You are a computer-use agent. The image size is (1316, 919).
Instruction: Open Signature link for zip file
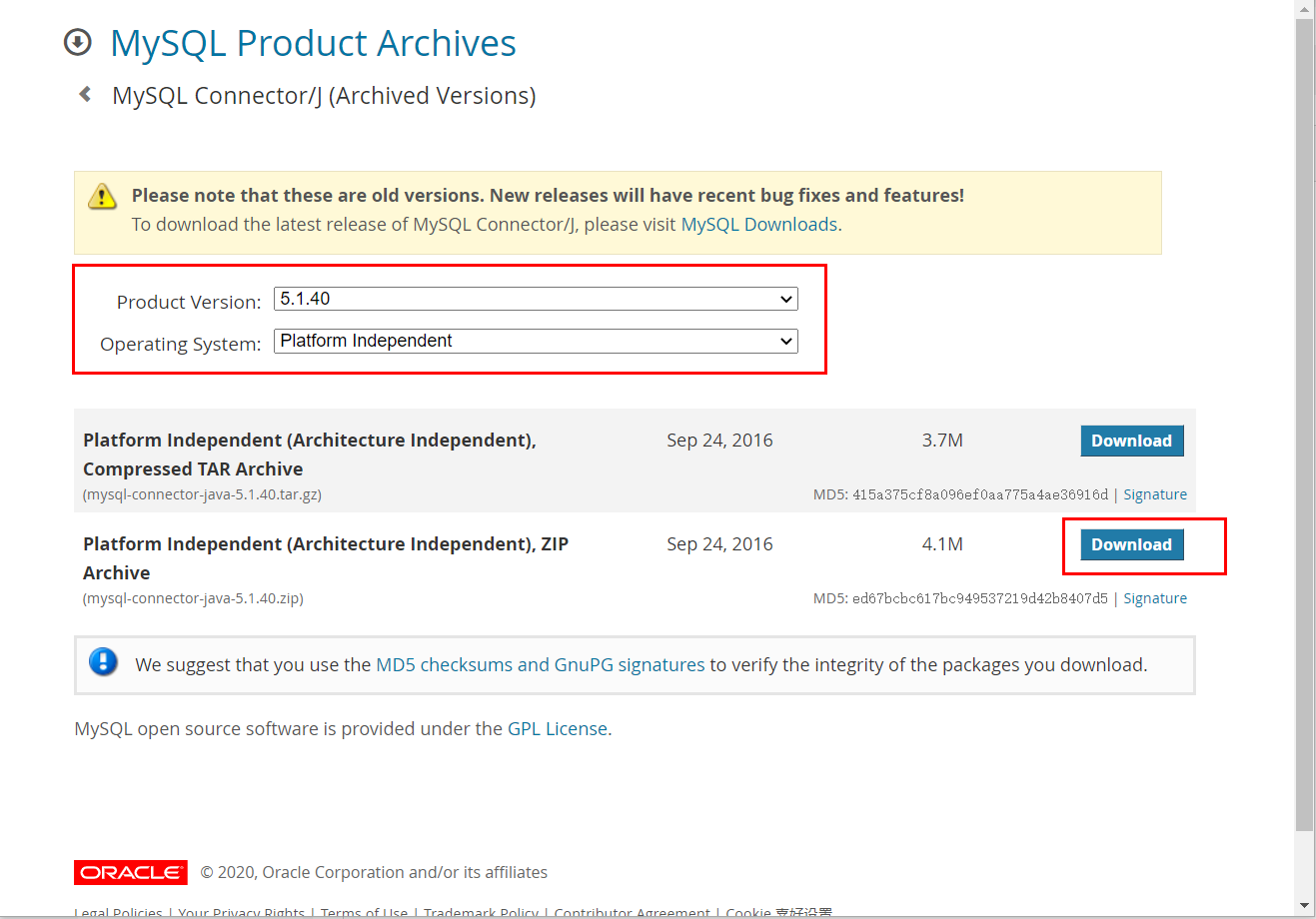tap(1155, 598)
